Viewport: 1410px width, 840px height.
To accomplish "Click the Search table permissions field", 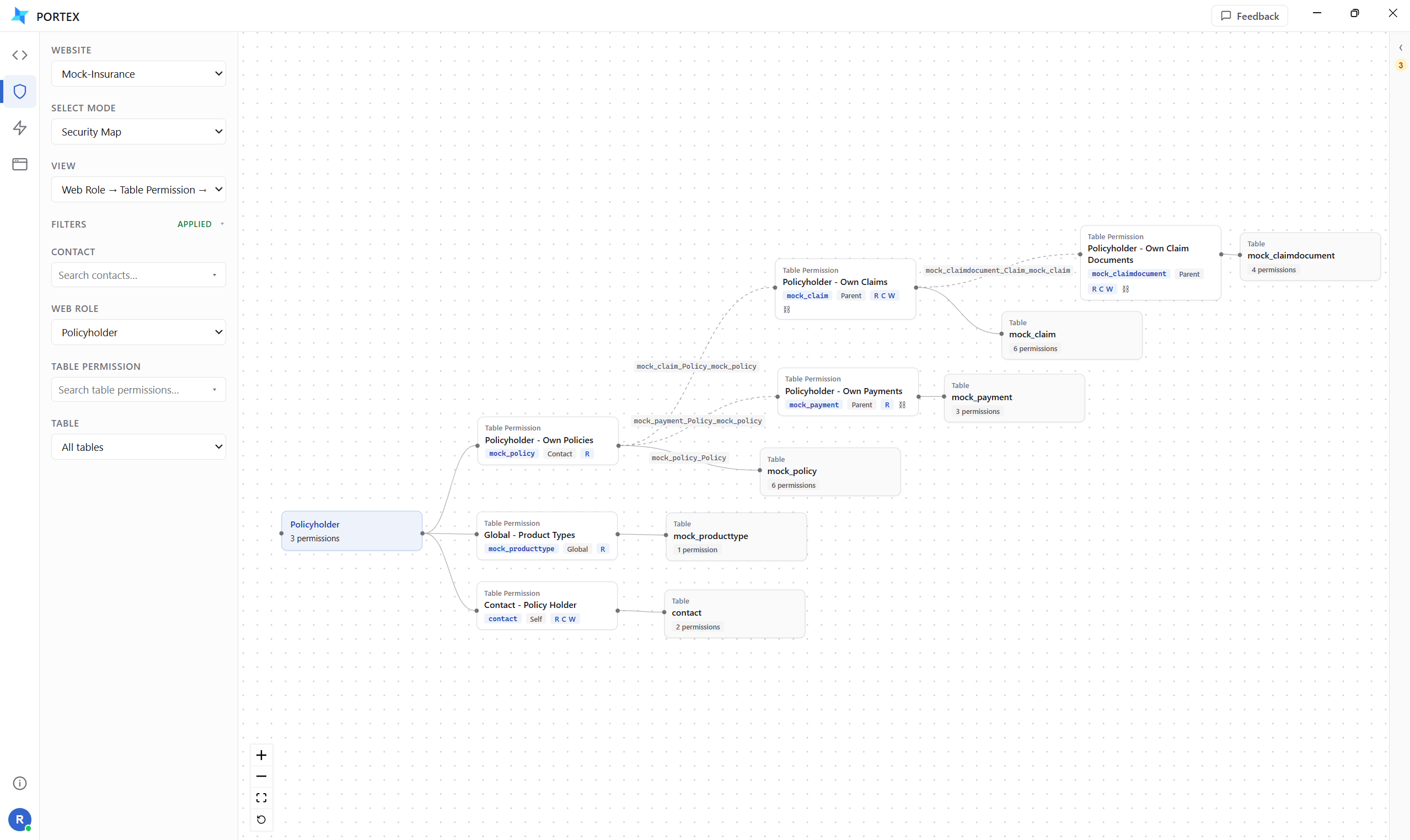I will coord(139,390).
